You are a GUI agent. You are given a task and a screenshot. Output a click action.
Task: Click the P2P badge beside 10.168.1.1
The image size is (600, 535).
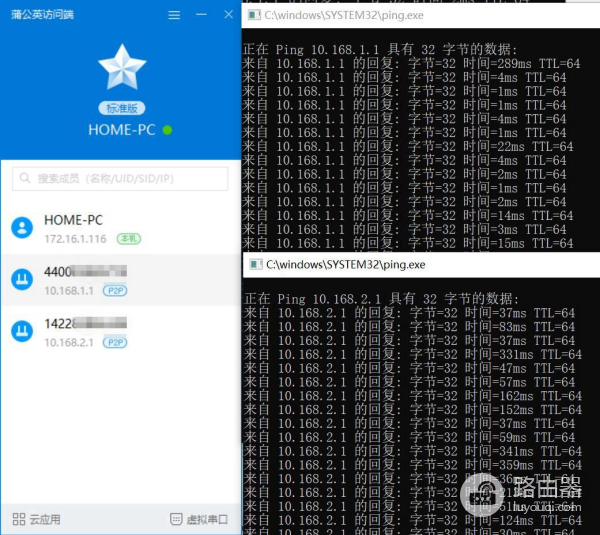coord(115,291)
